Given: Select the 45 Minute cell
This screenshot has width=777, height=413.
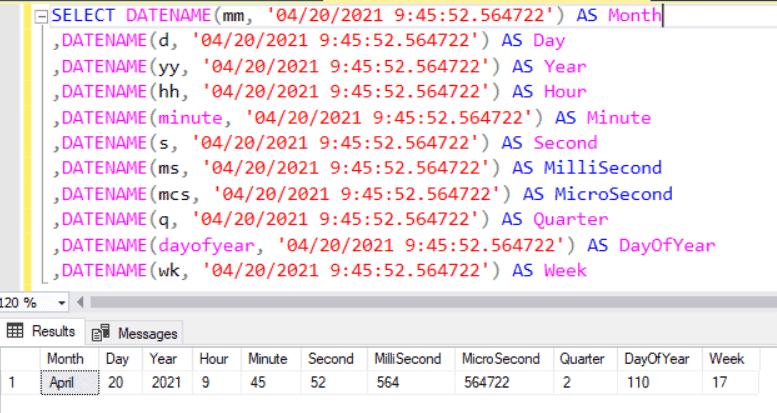Looking at the screenshot, I should pyautogui.click(x=258, y=381).
